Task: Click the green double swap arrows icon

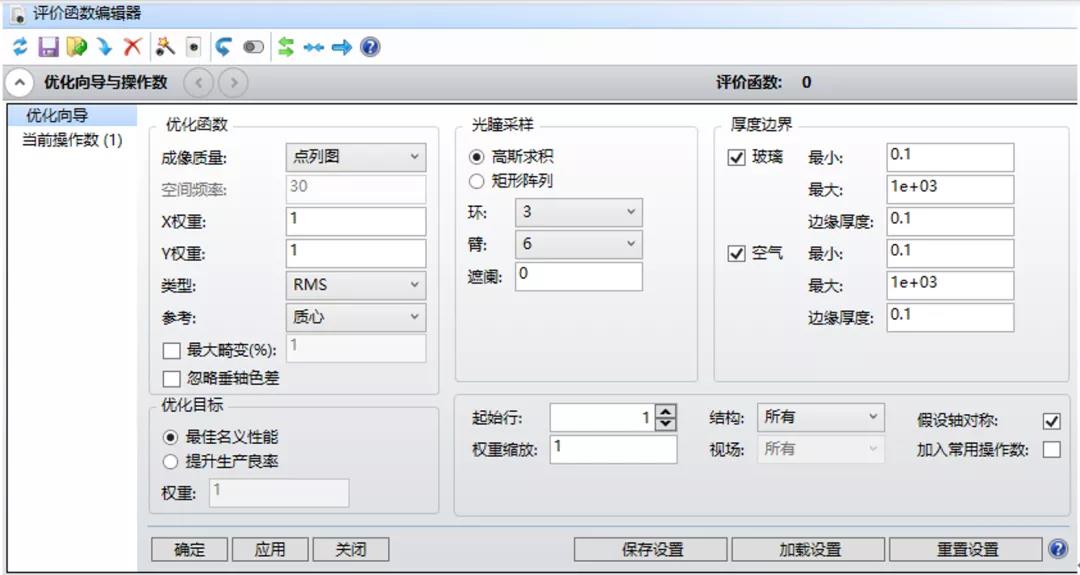Action: coord(286,47)
